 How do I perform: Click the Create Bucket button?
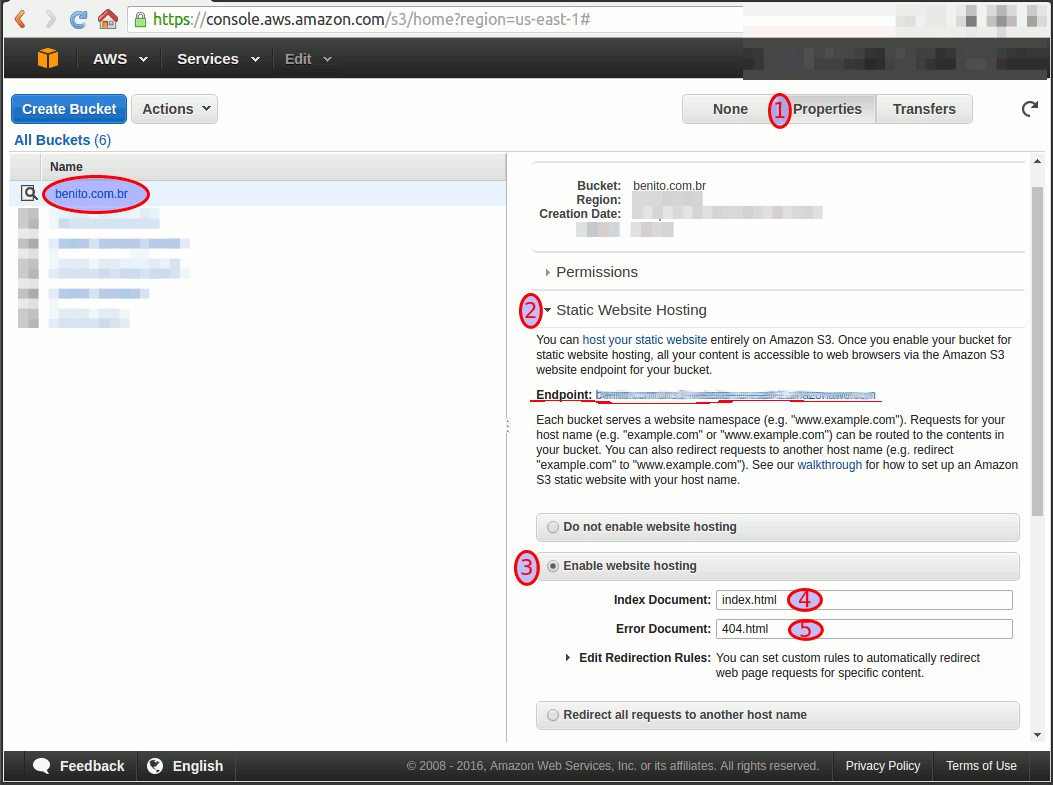tap(69, 109)
